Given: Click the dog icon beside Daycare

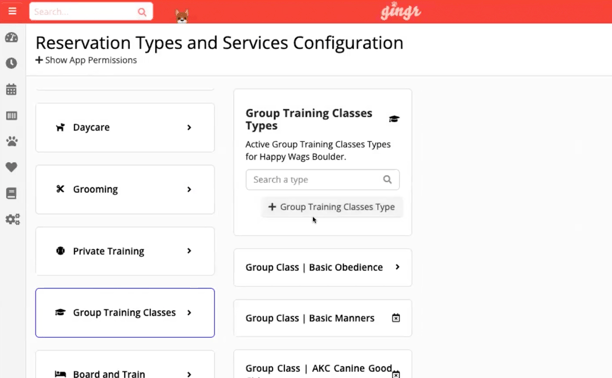Looking at the screenshot, I should click(60, 127).
